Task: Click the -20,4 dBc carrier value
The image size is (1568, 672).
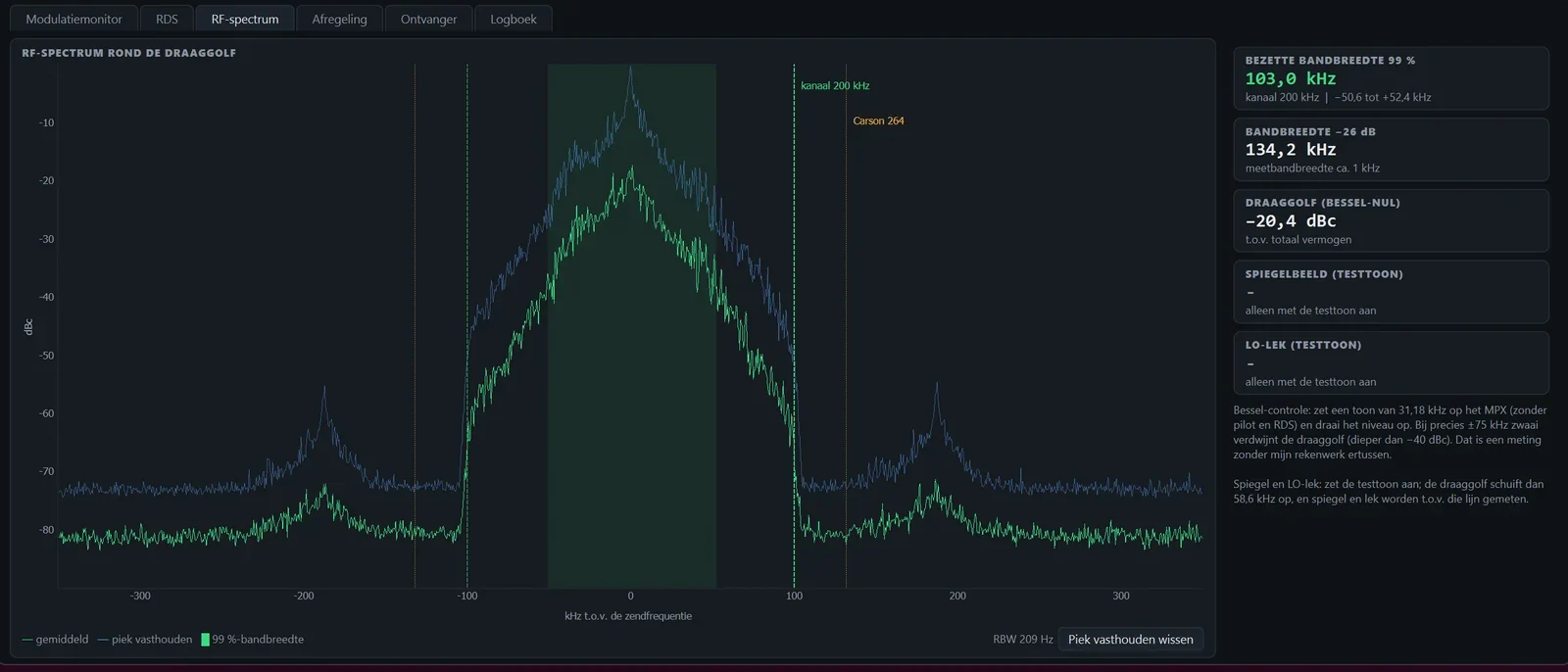Action: [x=1291, y=221]
